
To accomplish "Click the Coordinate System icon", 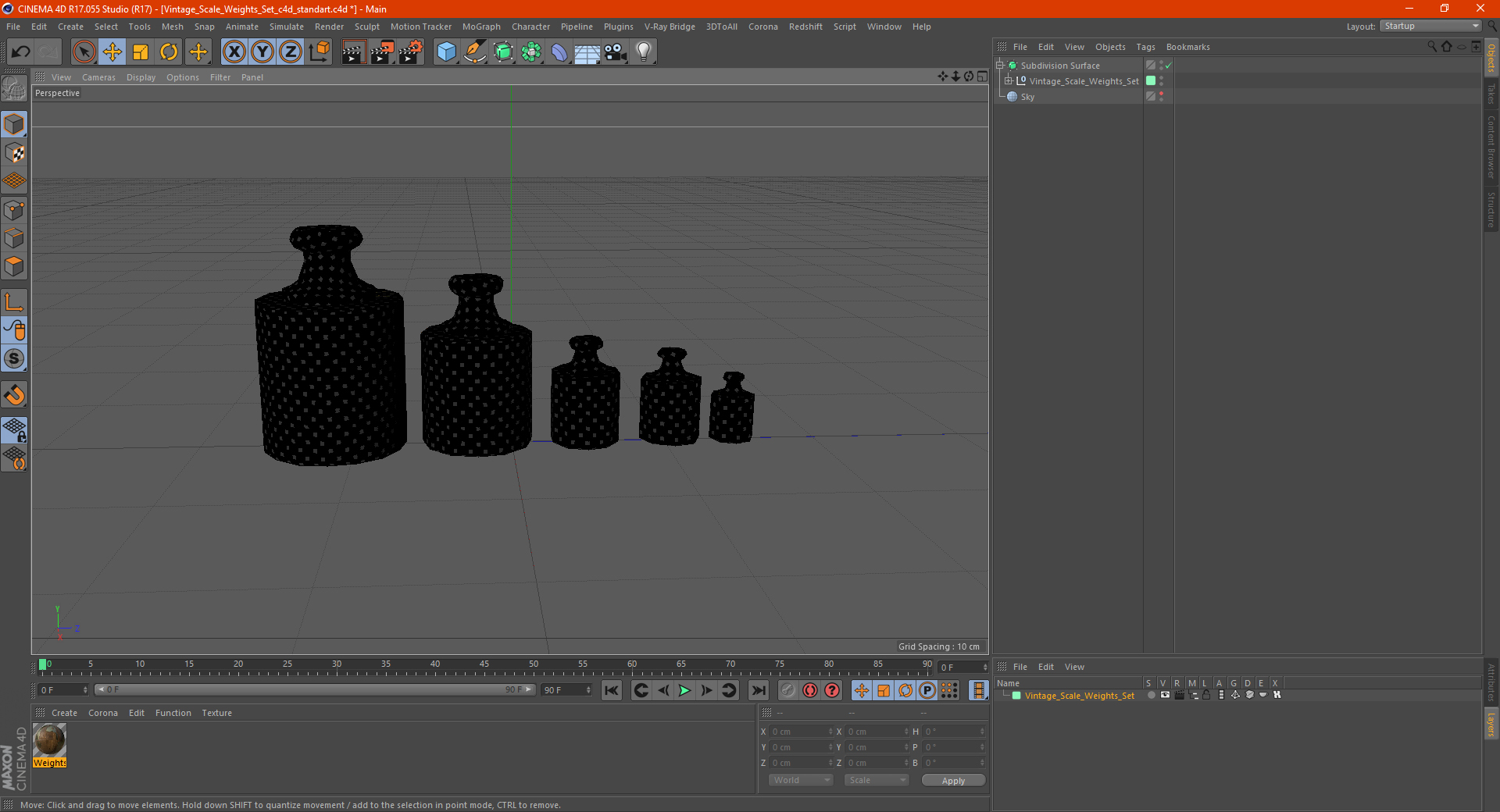I will pyautogui.click(x=320, y=52).
